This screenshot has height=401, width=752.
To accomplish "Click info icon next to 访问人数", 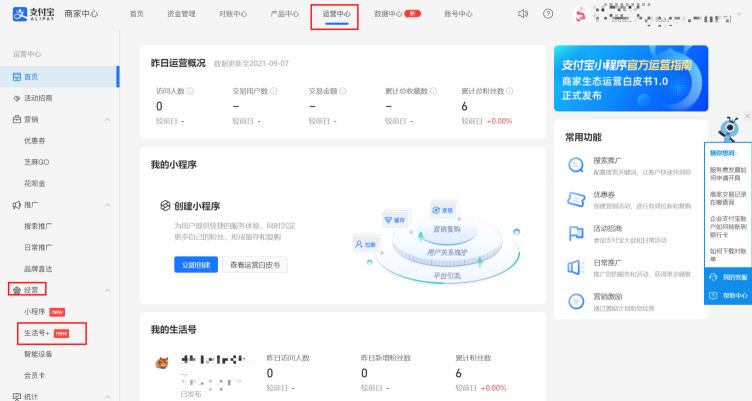I will (x=190, y=91).
